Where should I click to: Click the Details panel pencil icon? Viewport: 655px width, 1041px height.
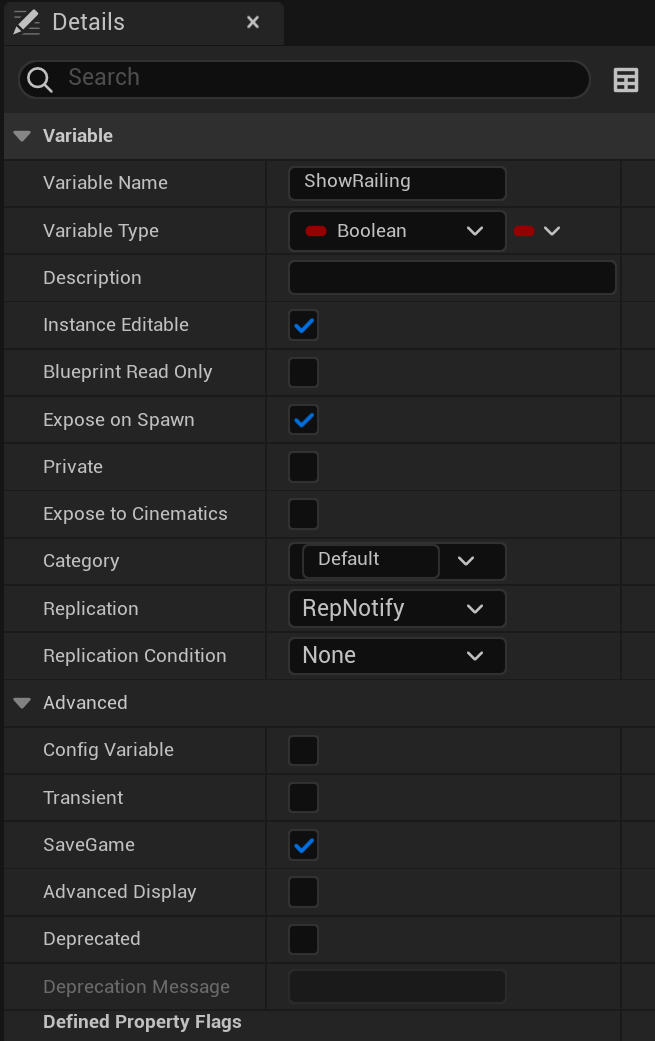point(27,22)
